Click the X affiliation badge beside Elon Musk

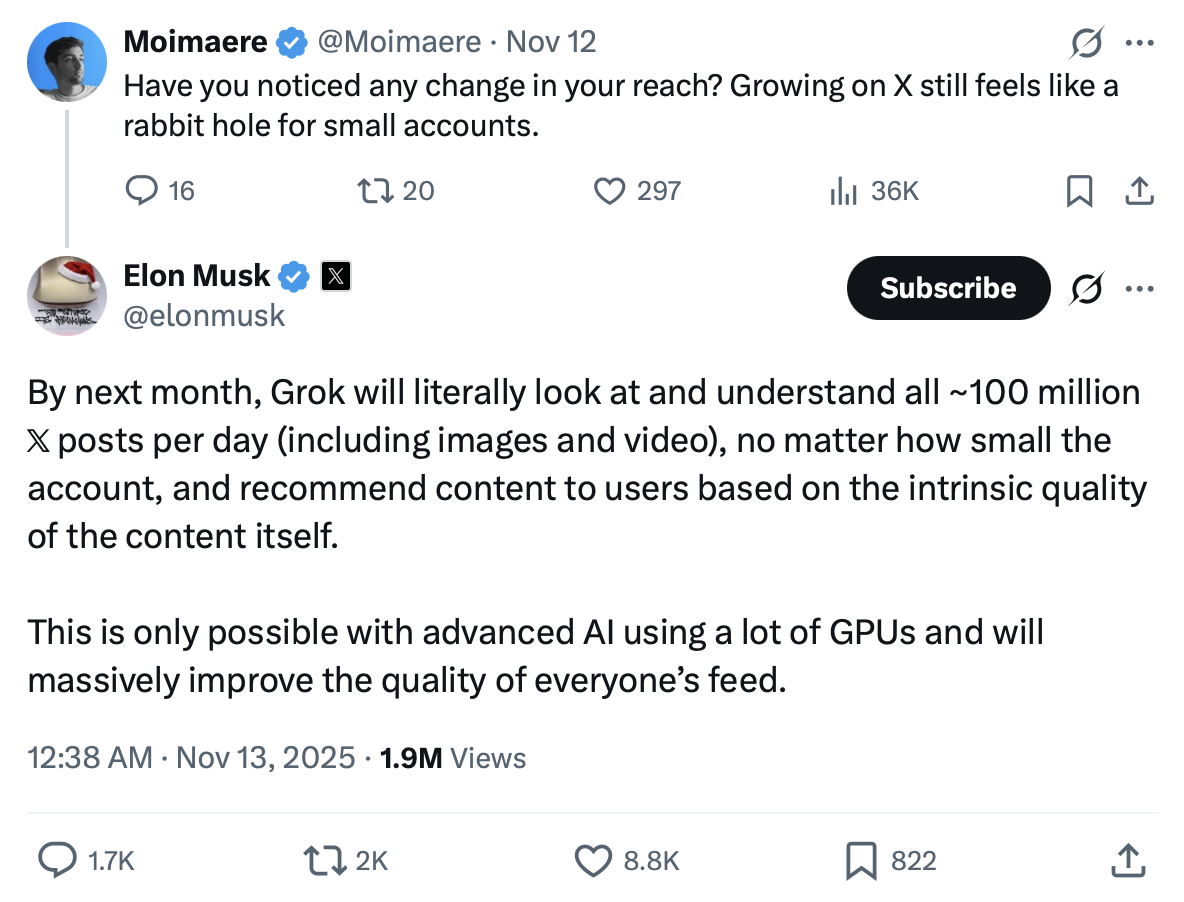336,276
